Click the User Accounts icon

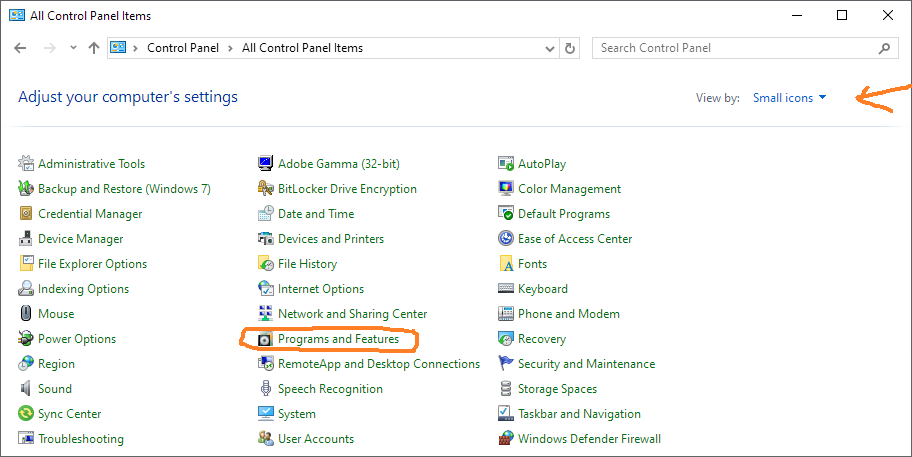pos(266,438)
